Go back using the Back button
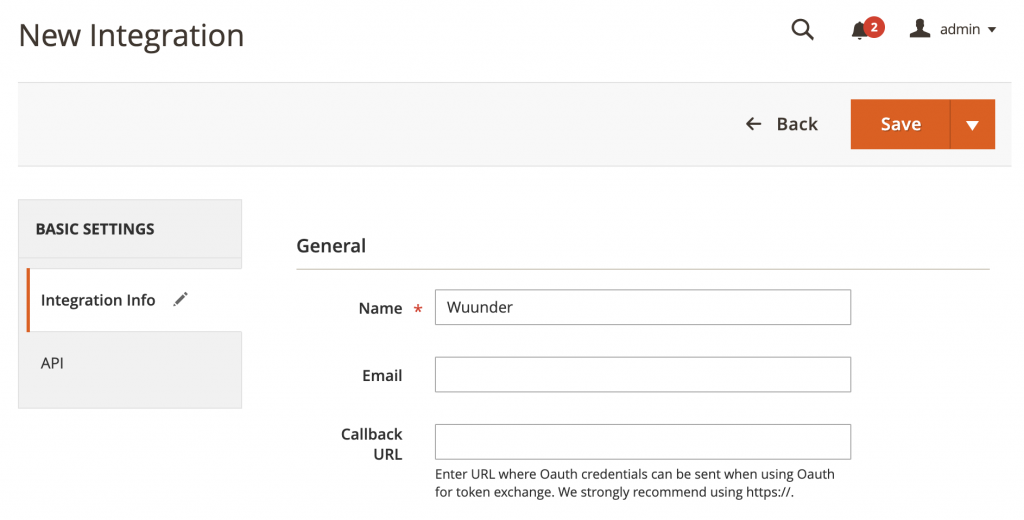This screenshot has width=1024, height=520. 782,124
